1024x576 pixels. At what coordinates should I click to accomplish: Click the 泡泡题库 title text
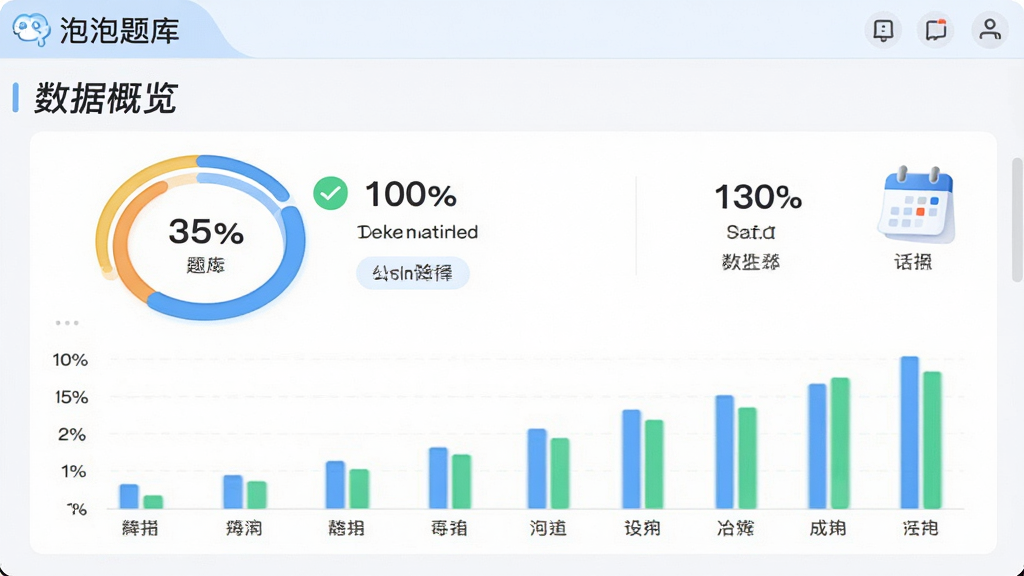tap(120, 31)
